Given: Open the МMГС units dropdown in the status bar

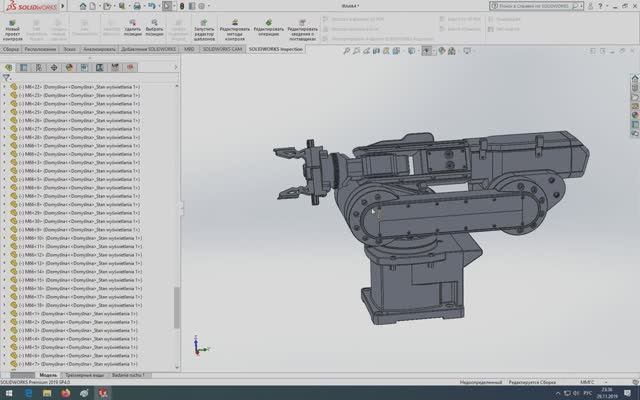Looking at the screenshot, I should coord(593,382).
